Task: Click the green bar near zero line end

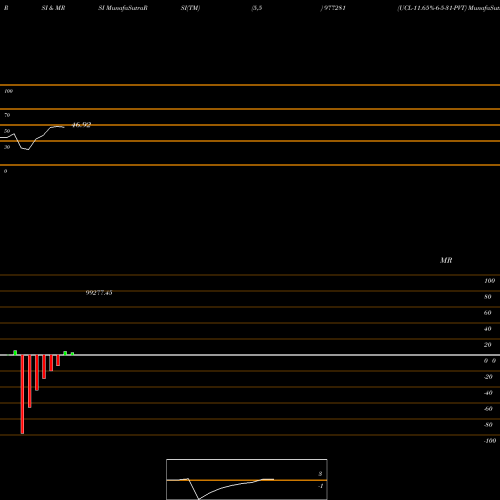Action: (72, 354)
